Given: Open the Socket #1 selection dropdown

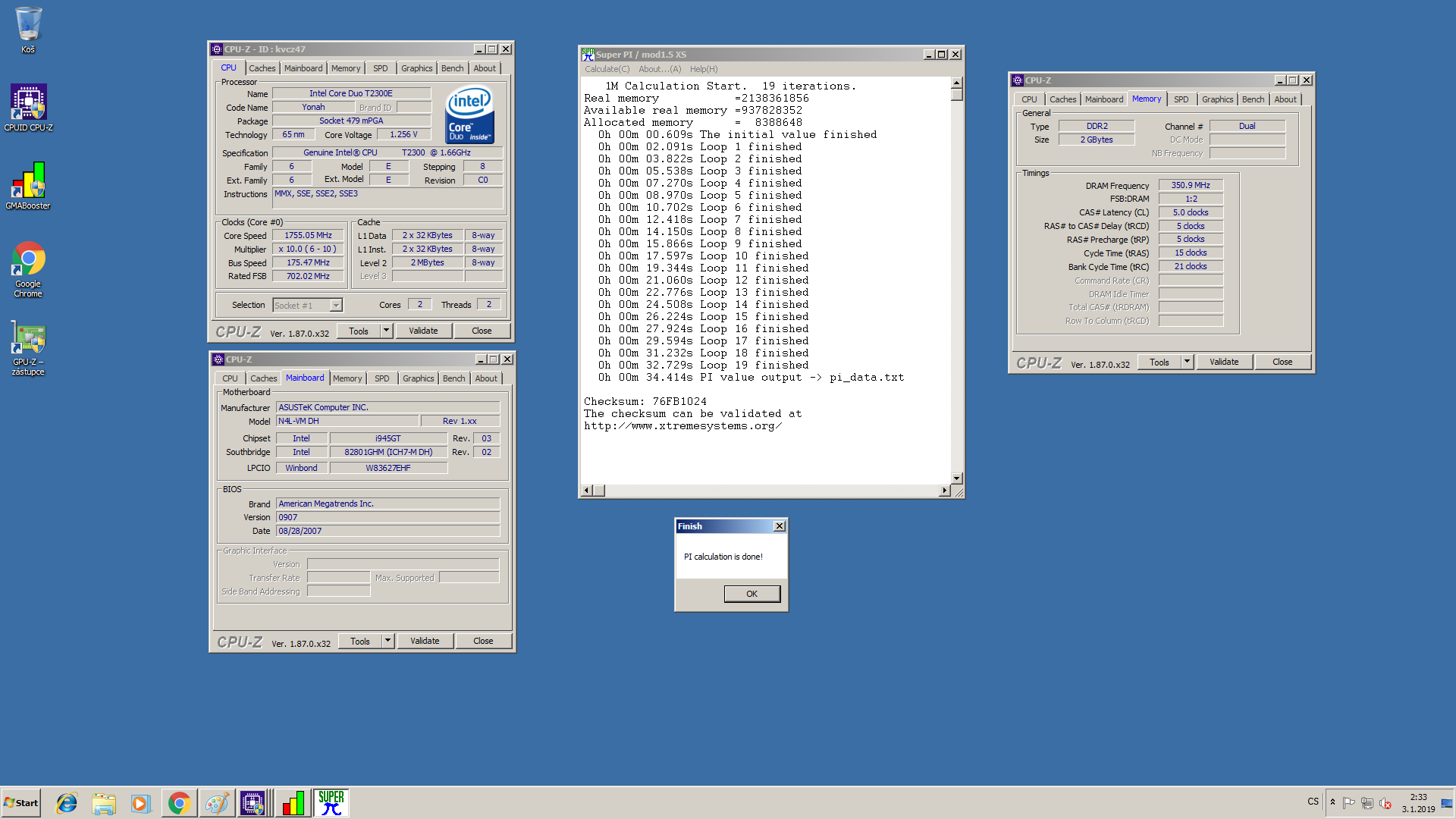Looking at the screenshot, I should 336,306.
